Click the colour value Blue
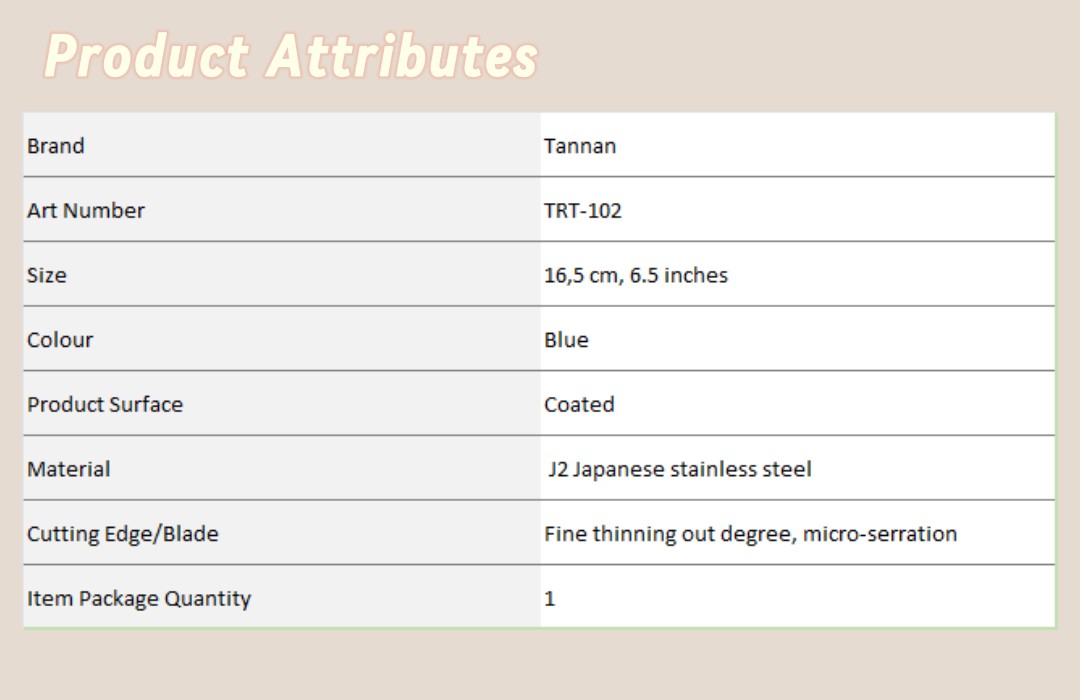 pos(566,340)
